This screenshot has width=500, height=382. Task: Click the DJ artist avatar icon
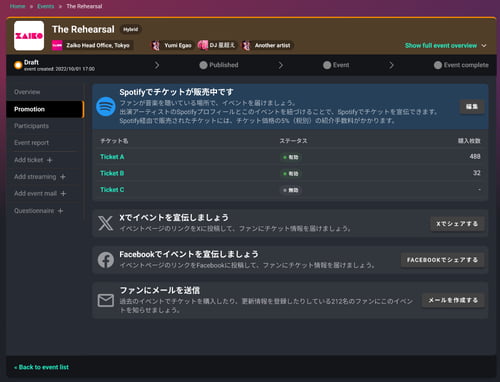tap(203, 45)
